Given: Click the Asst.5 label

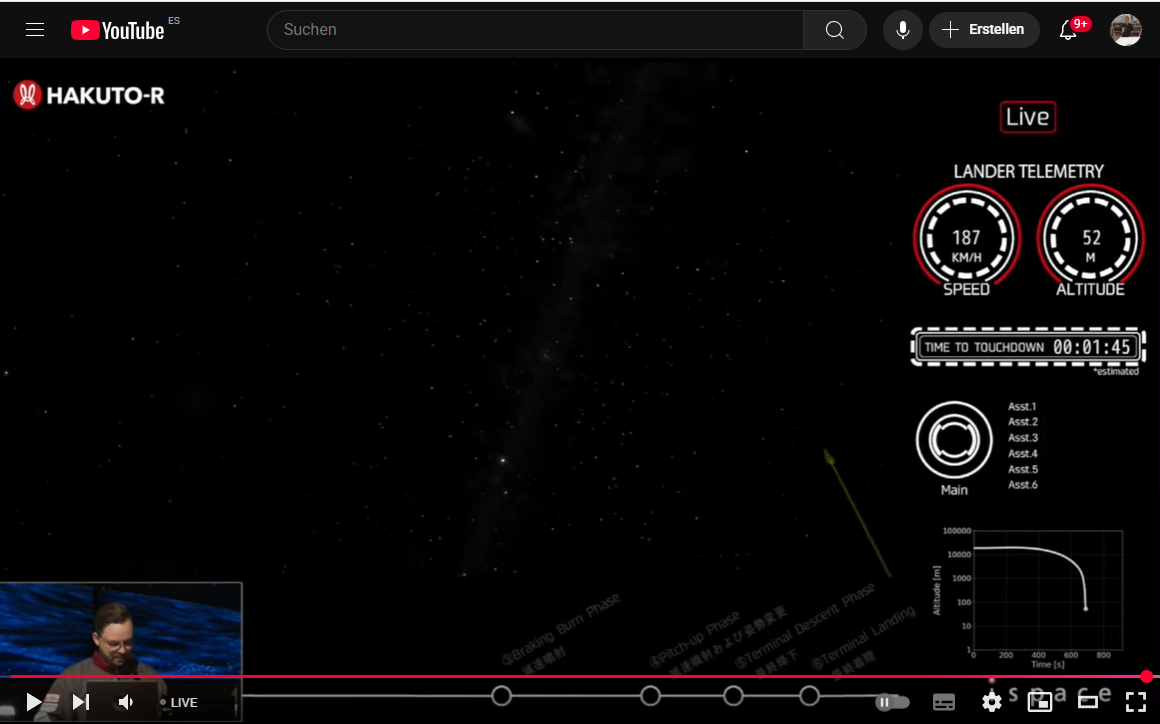Looking at the screenshot, I should coord(1022,469).
